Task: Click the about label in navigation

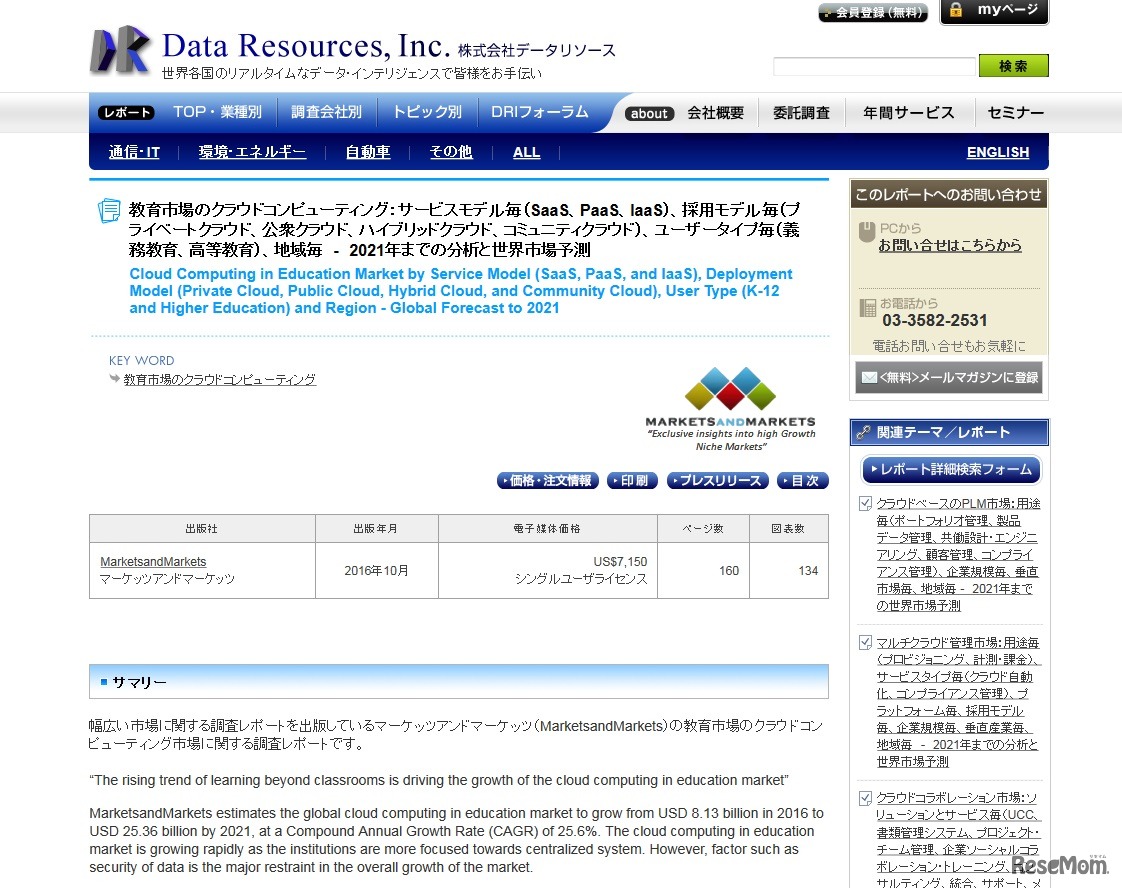Action: [x=649, y=113]
